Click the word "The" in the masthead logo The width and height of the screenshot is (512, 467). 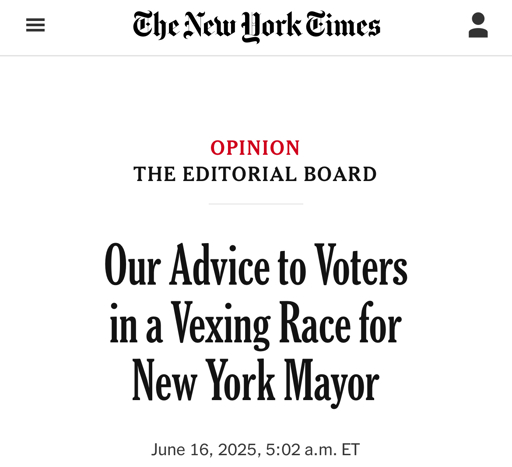pyautogui.click(x=155, y=24)
